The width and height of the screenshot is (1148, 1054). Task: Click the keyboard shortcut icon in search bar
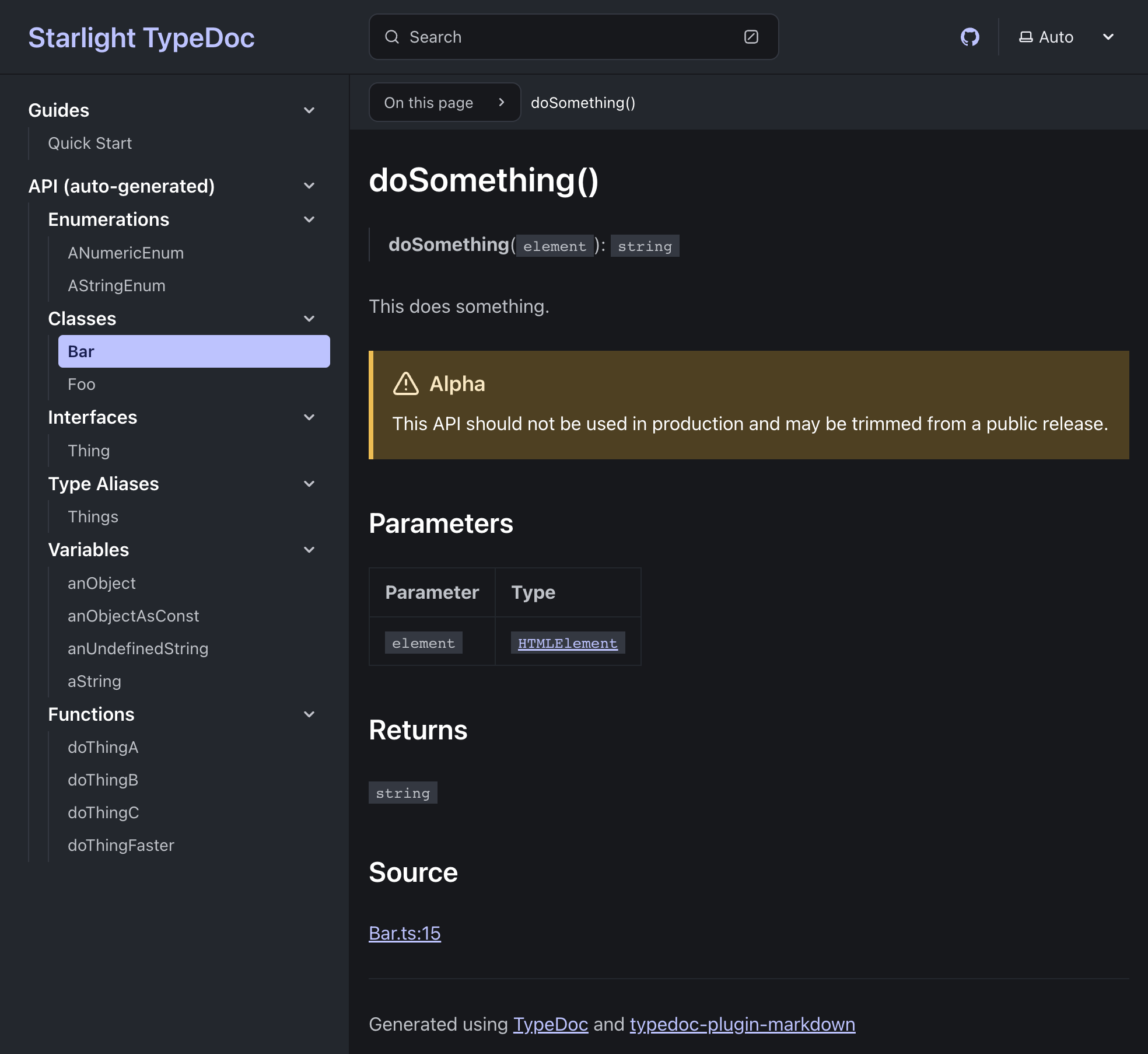click(751, 36)
